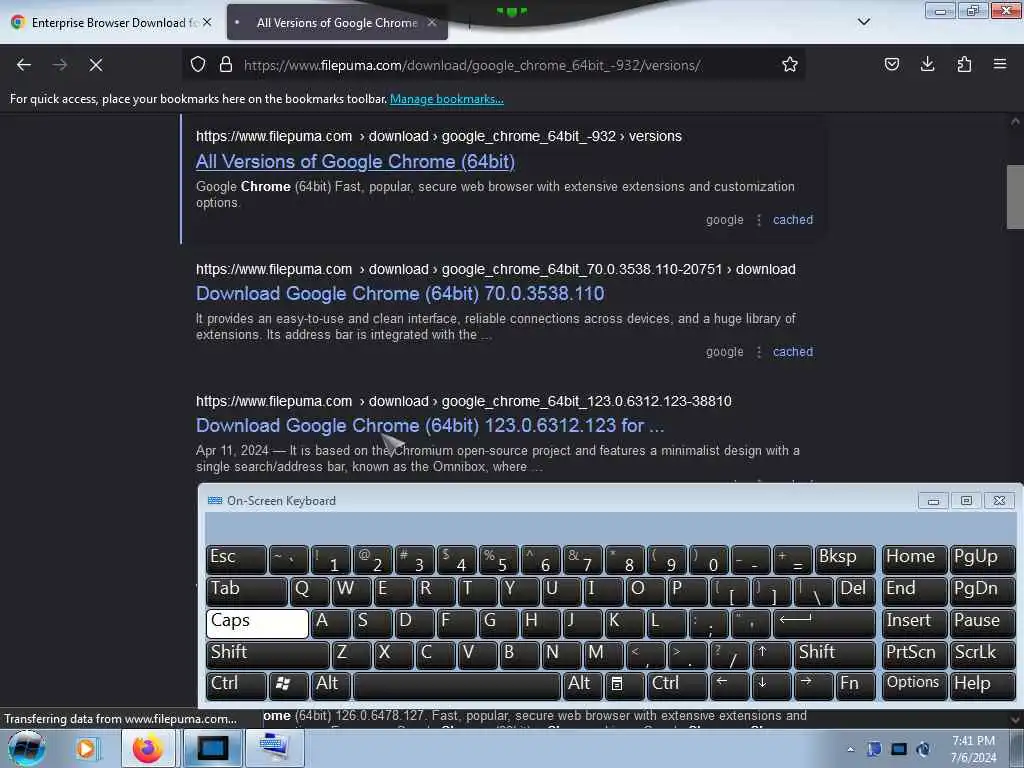The image size is (1024, 768).
Task: Toggle right Shift on On-Screen Keyboard
Action: click(836, 654)
